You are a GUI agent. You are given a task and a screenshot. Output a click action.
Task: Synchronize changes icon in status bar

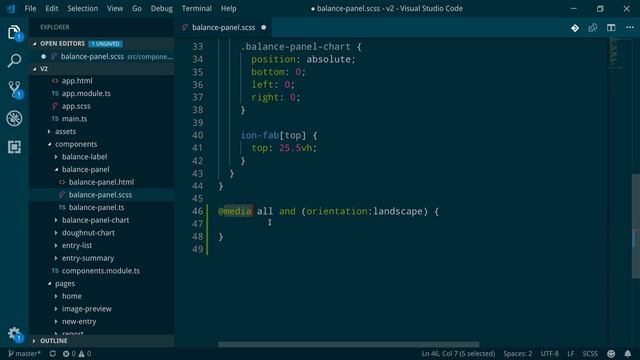pyautogui.click(x=53, y=353)
